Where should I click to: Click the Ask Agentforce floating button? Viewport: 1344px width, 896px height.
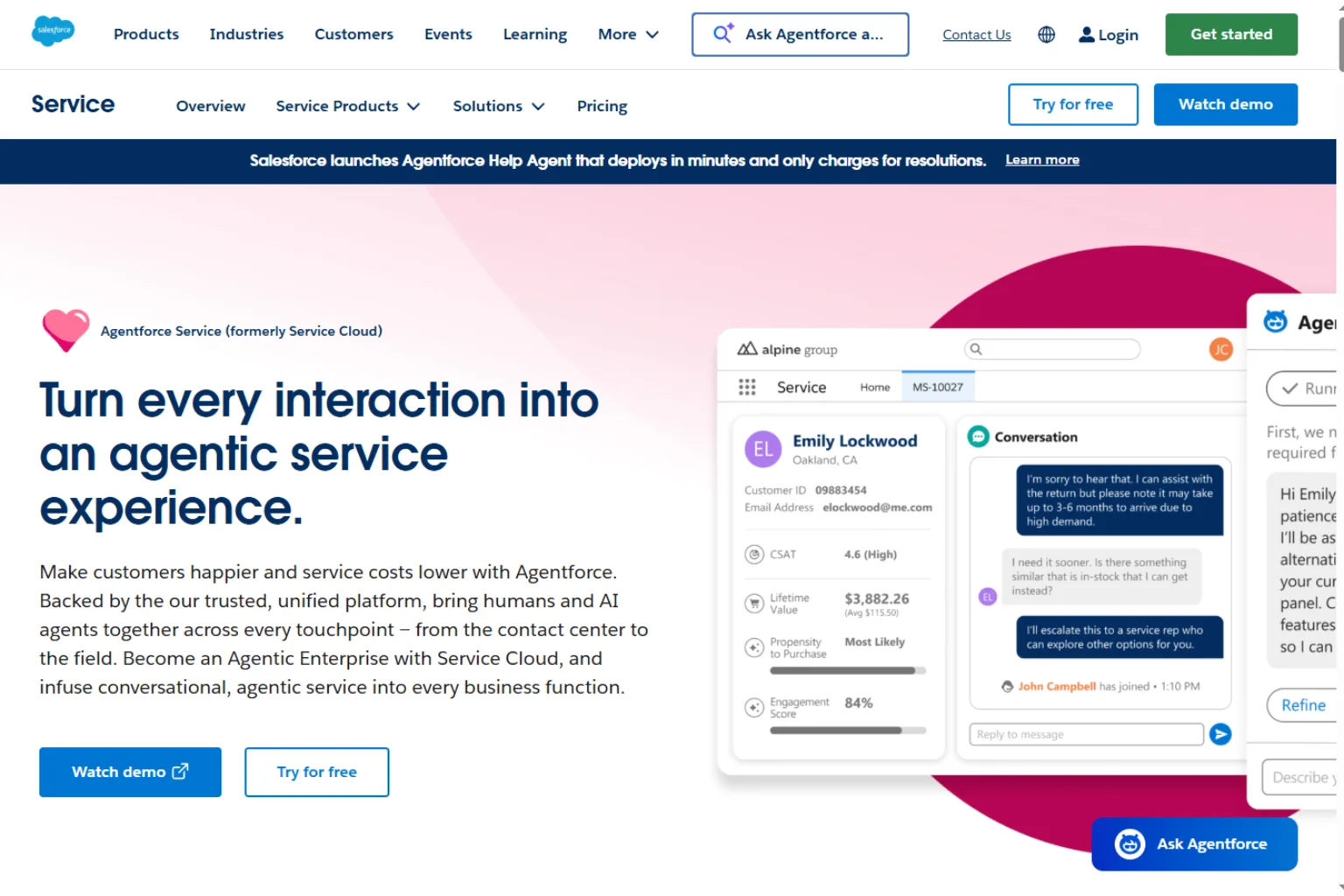click(1193, 843)
